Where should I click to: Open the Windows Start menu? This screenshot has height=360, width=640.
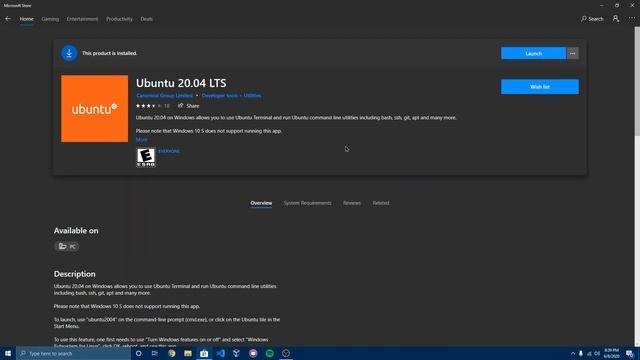click(x=8, y=353)
